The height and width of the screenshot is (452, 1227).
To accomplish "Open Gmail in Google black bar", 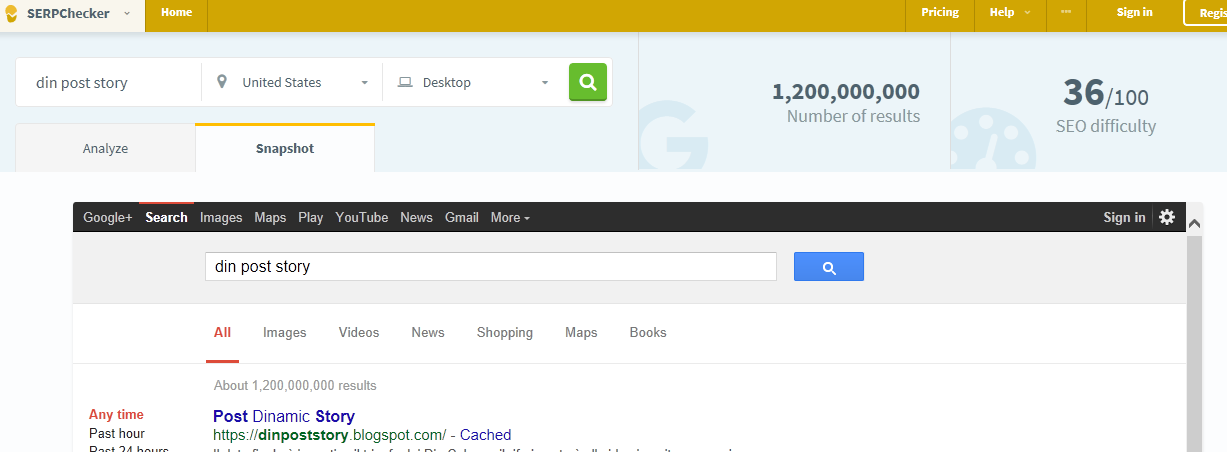I will 462,217.
